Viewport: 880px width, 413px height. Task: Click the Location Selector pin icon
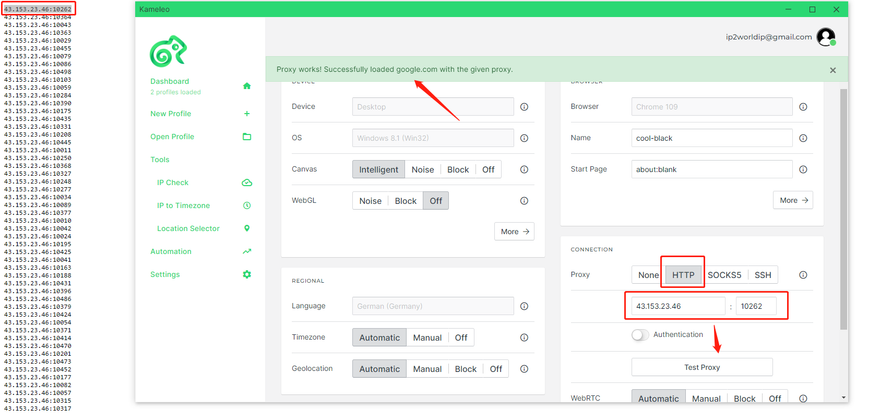coord(247,229)
